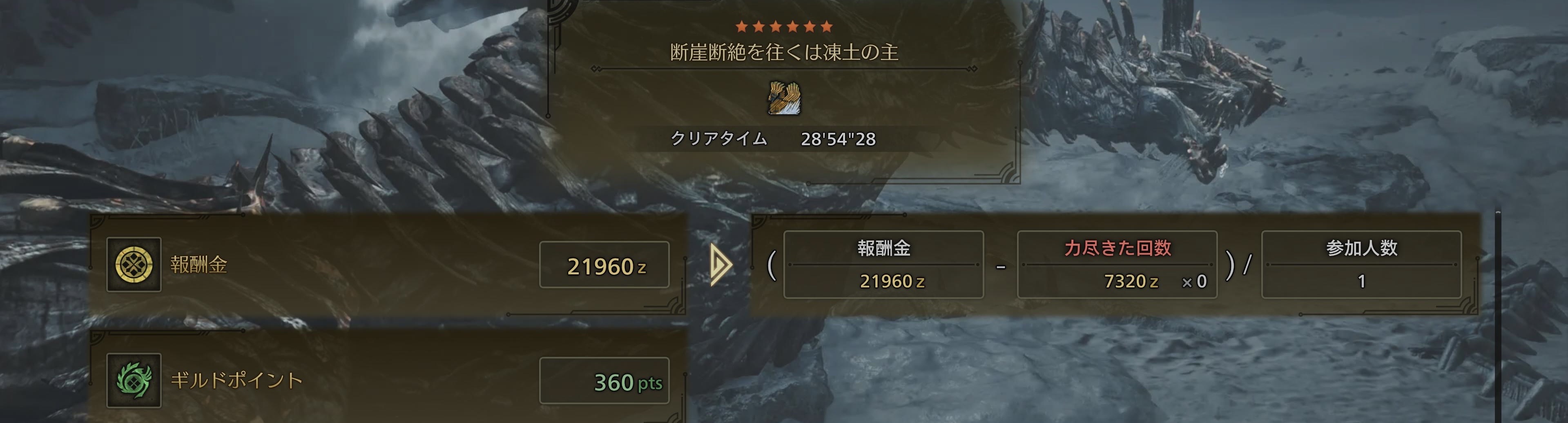Click the green Guild Points emblem icon

(x=134, y=381)
